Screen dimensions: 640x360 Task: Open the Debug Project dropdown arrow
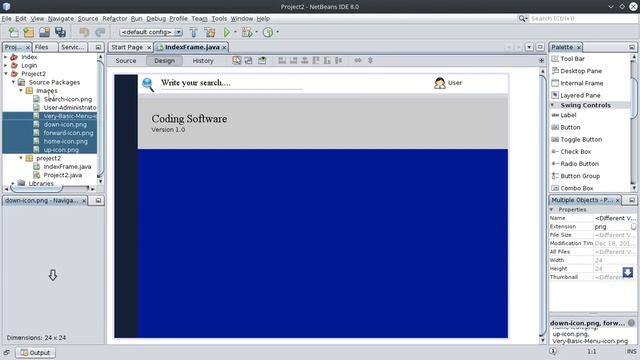(256, 32)
